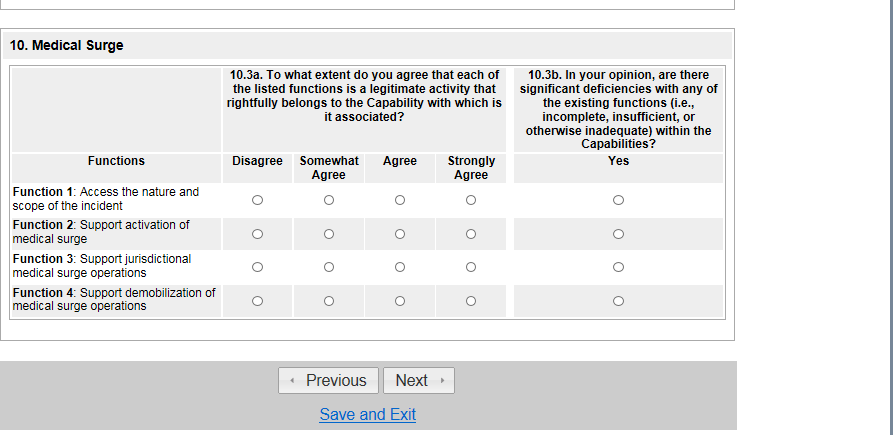893x435 pixels.
Task: Select Agree for Function 1
Action: click(x=400, y=200)
